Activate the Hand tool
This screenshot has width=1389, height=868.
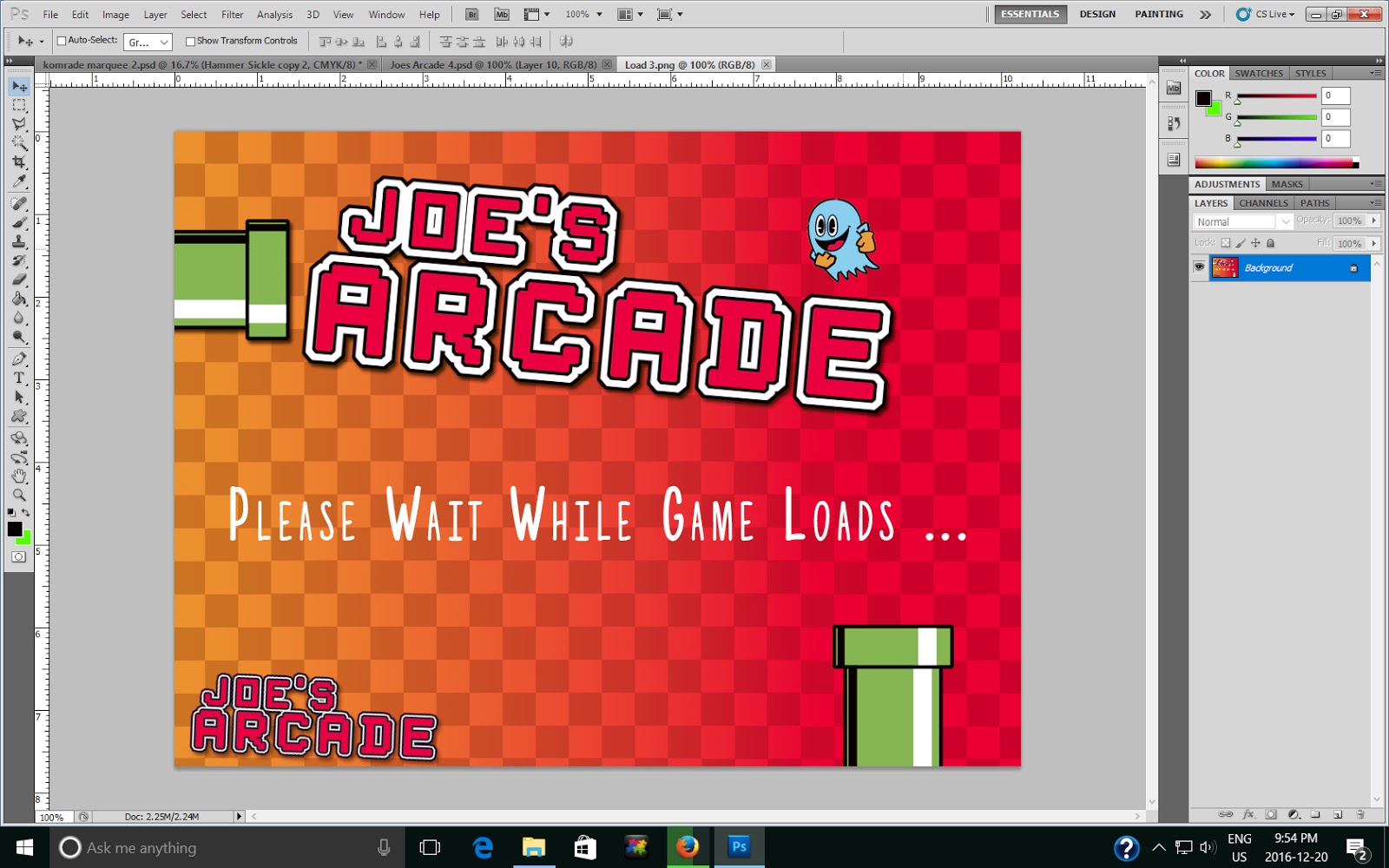[19, 477]
